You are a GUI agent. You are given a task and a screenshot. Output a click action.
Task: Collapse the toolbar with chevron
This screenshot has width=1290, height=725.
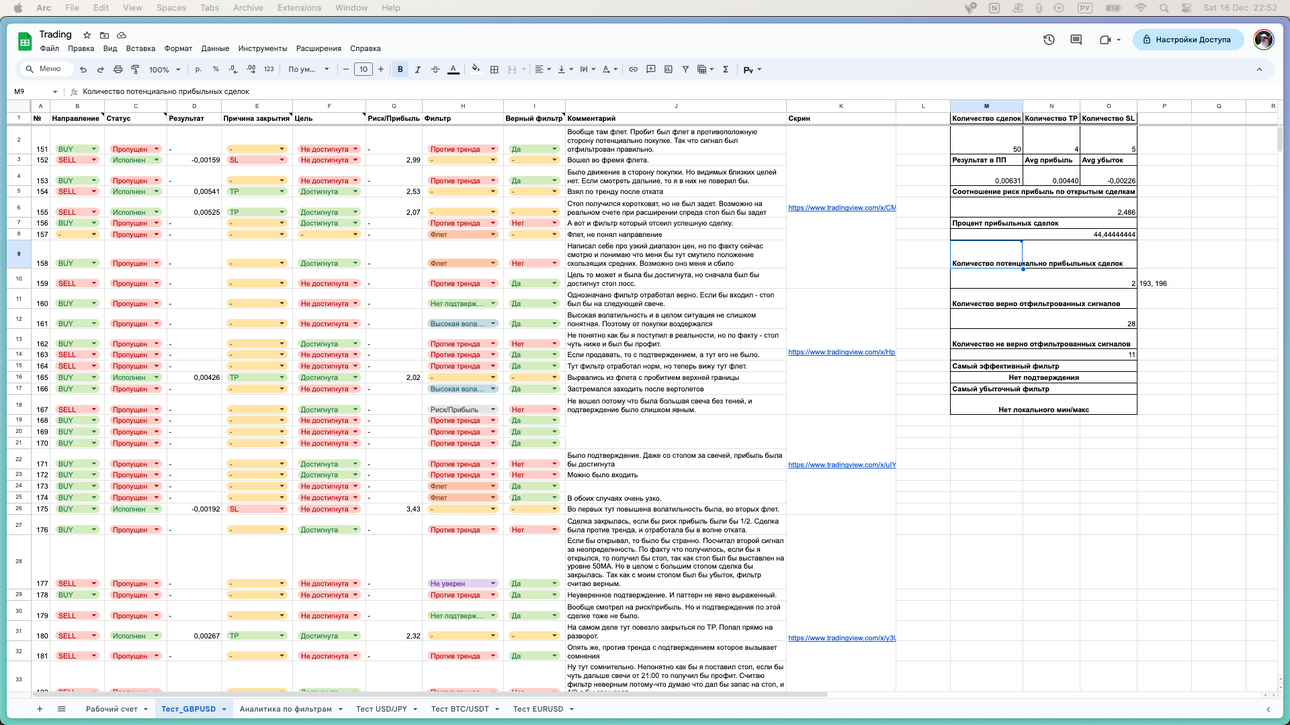(1259, 70)
